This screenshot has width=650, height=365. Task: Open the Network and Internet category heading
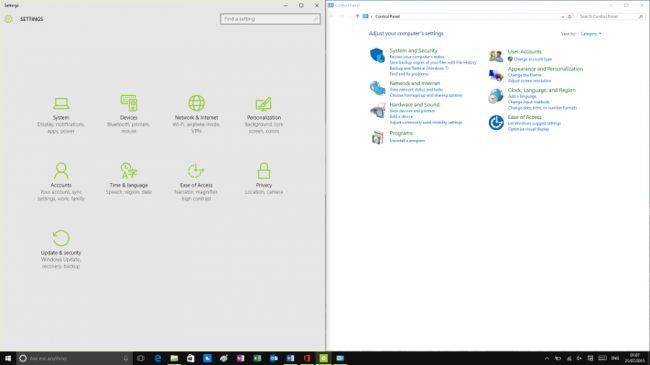pos(415,83)
